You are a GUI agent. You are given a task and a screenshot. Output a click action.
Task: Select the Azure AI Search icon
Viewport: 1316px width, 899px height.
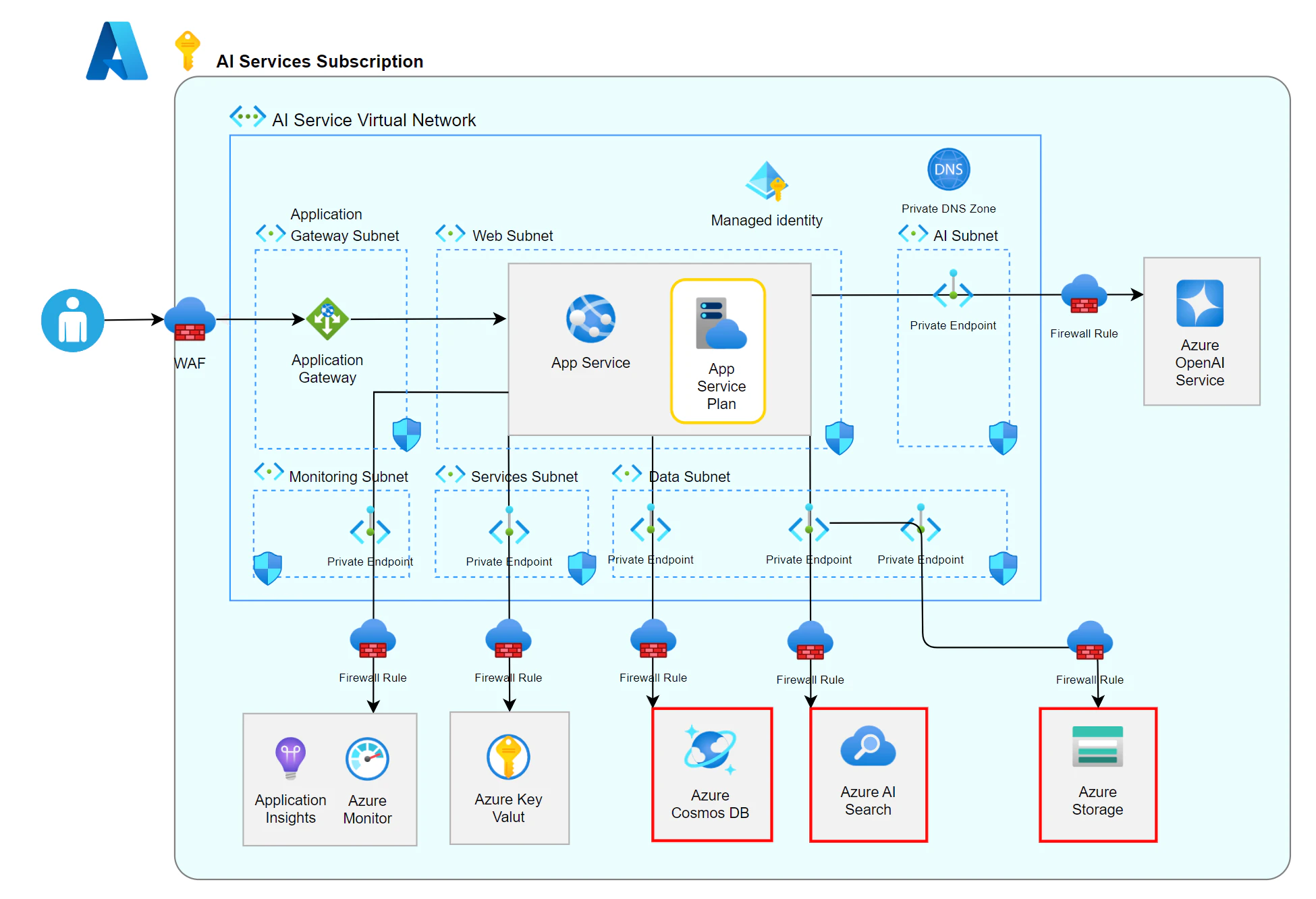click(x=868, y=746)
